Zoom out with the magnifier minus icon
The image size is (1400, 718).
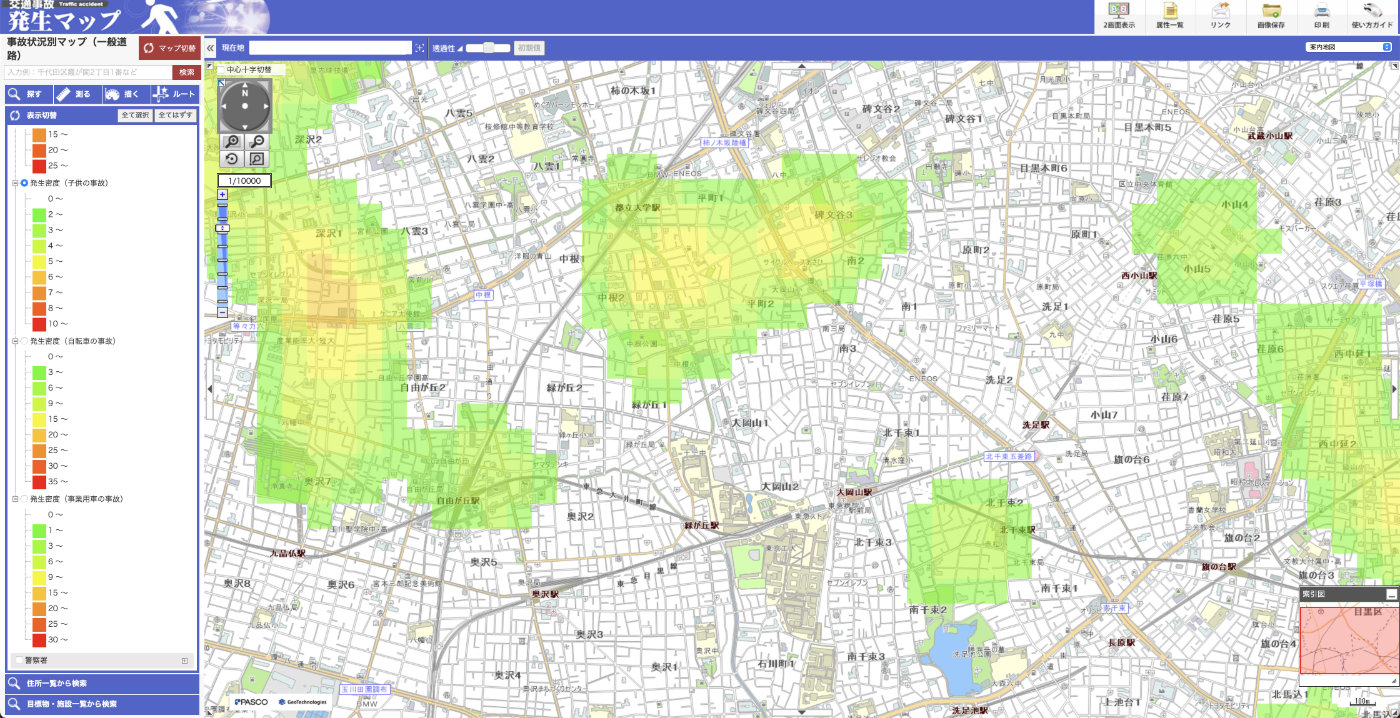(257, 143)
